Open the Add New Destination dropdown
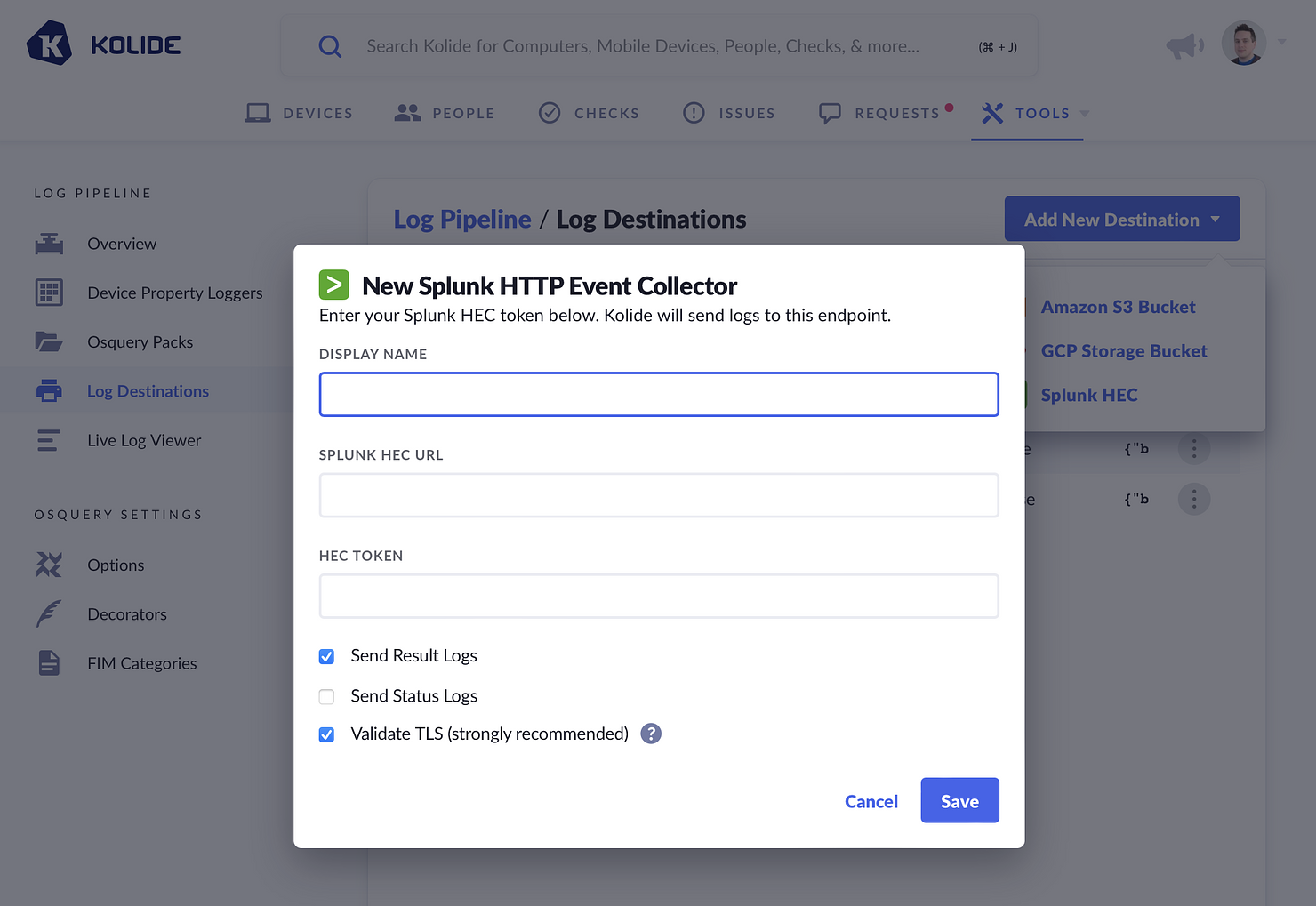Screen dimensions: 1316x906 [x=1121, y=219]
